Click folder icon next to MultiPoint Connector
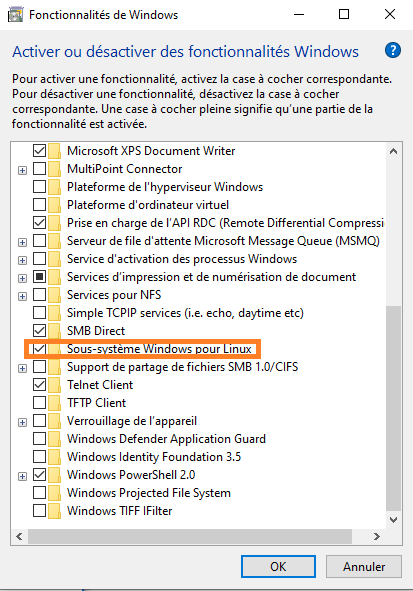This screenshot has height=591, width=413. pos(54,169)
